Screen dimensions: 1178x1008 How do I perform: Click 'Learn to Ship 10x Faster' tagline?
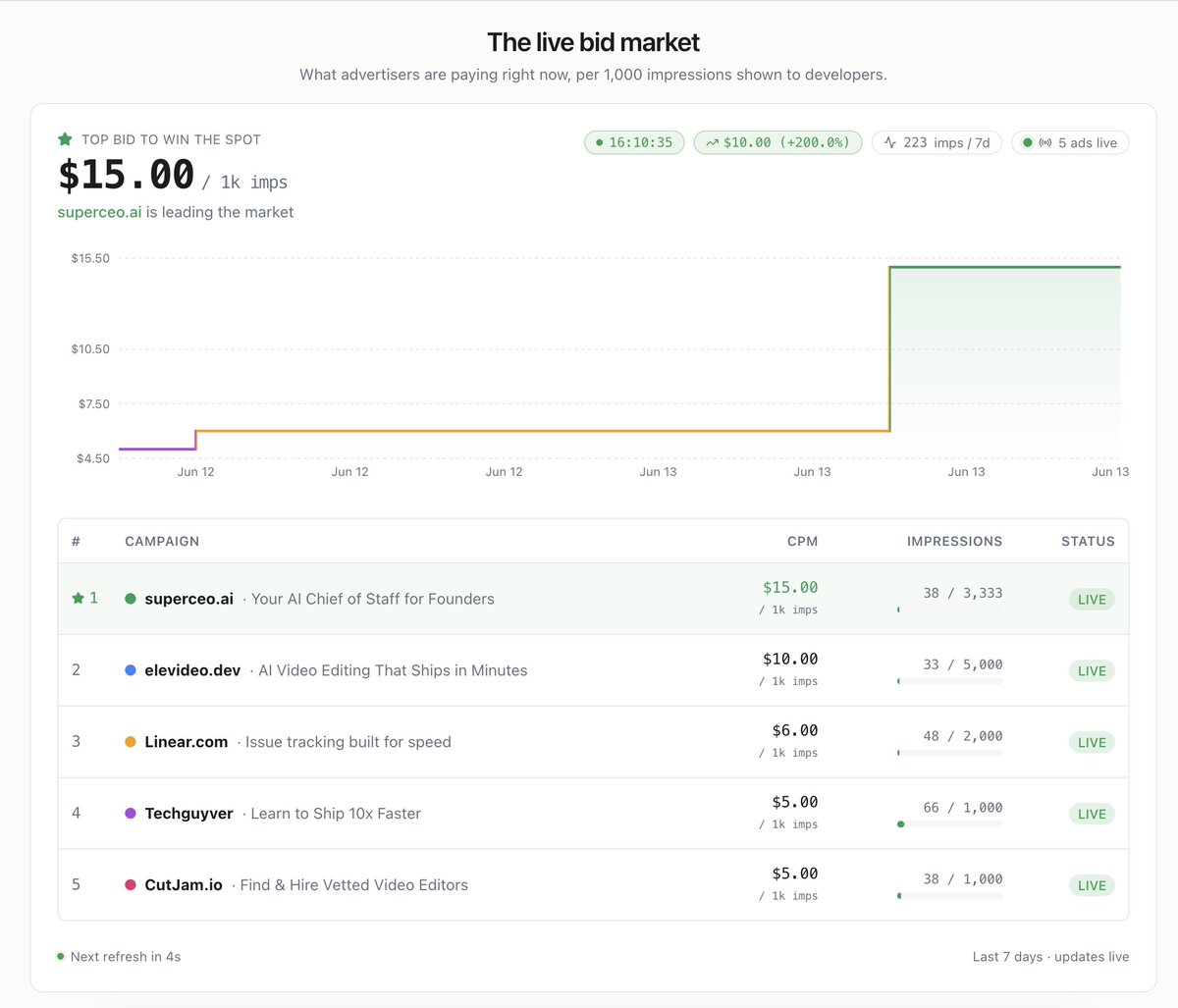(336, 814)
